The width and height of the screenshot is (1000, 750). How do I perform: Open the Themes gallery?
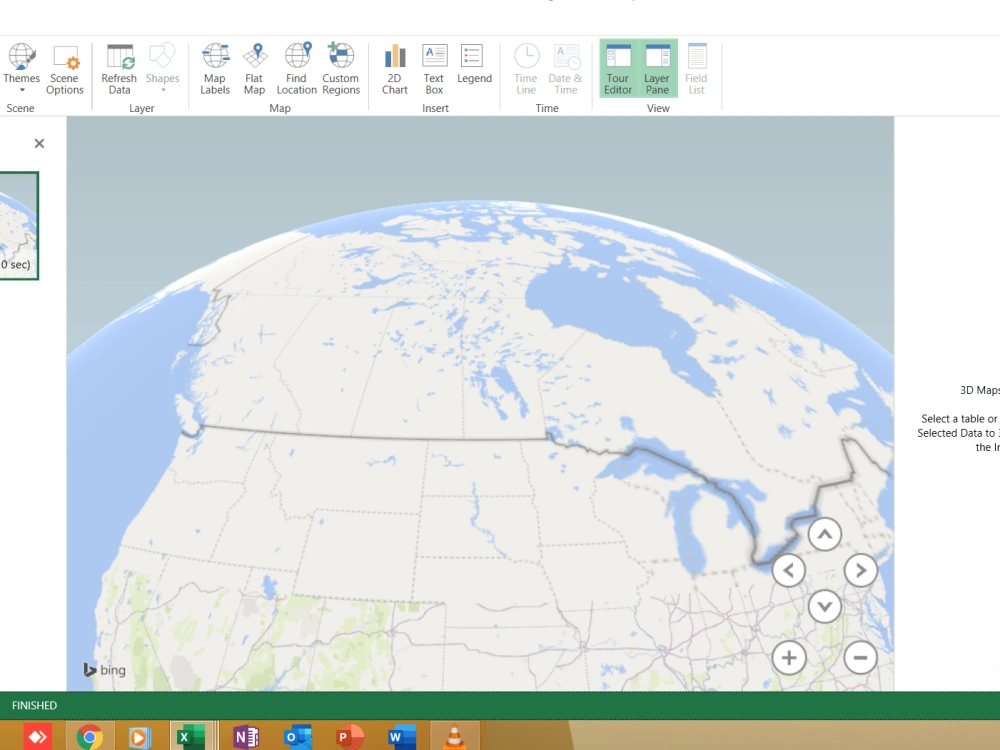21,69
